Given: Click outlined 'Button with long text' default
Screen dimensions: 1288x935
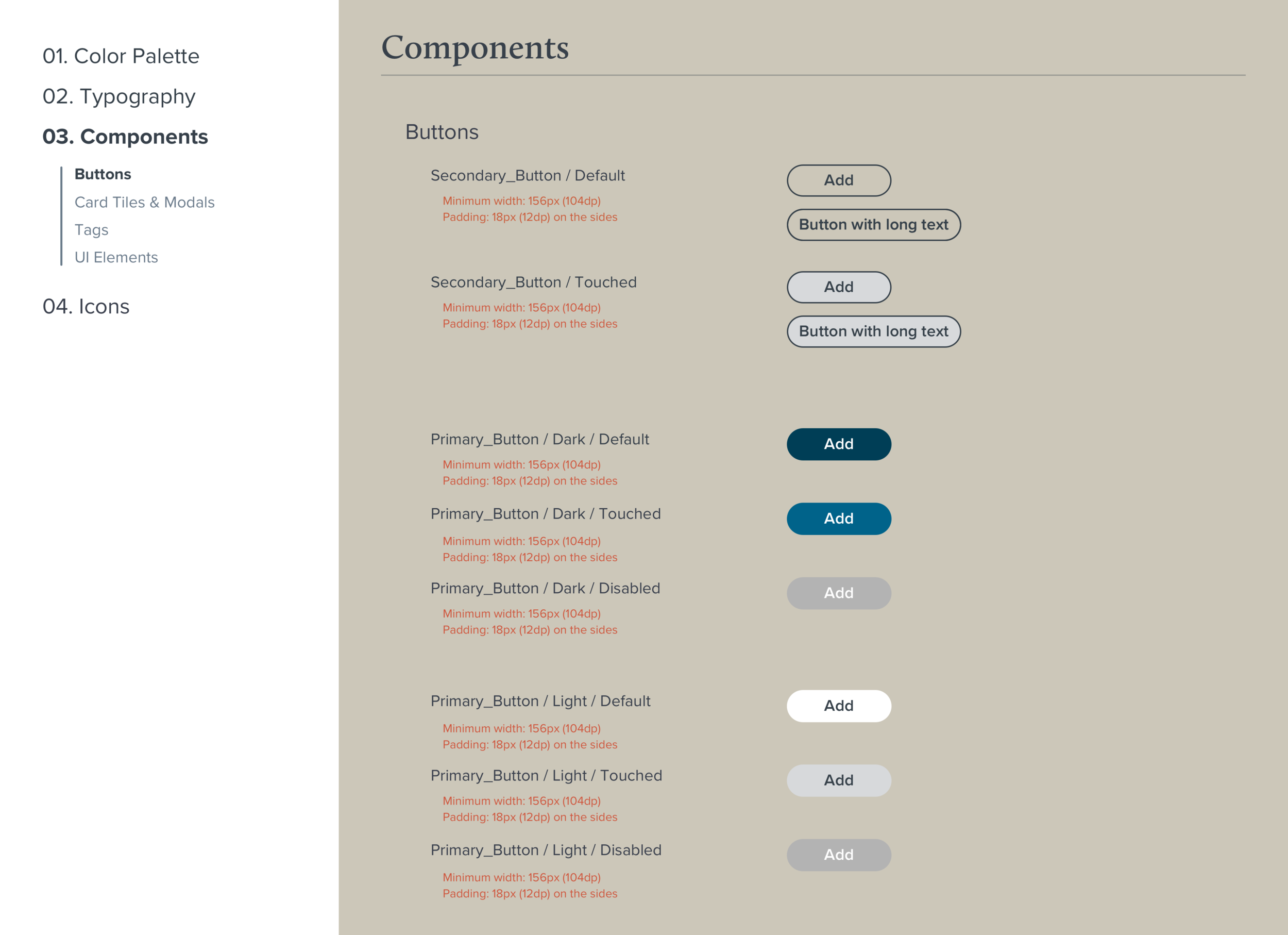Looking at the screenshot, I should [x=873, y=225].
